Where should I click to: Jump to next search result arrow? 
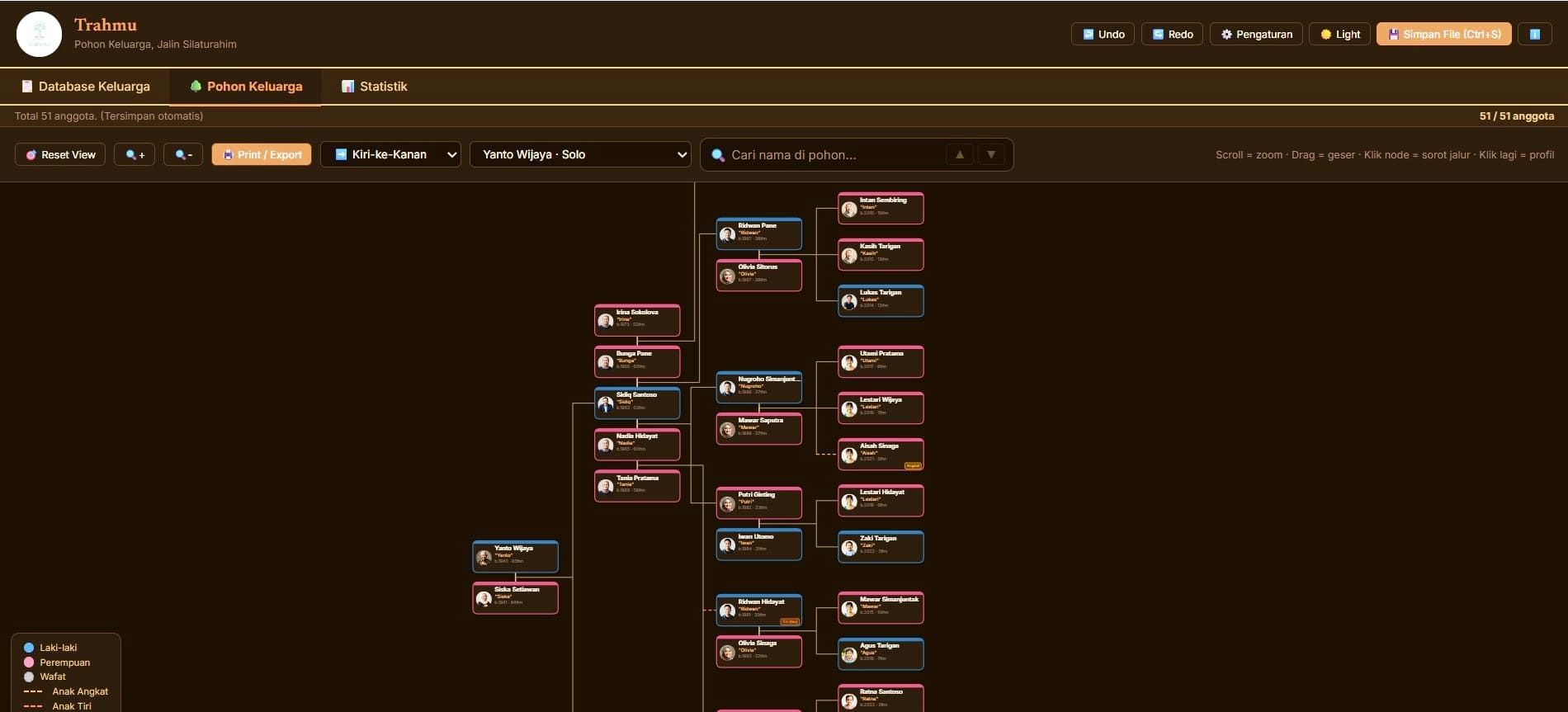[x=991, y=154]
